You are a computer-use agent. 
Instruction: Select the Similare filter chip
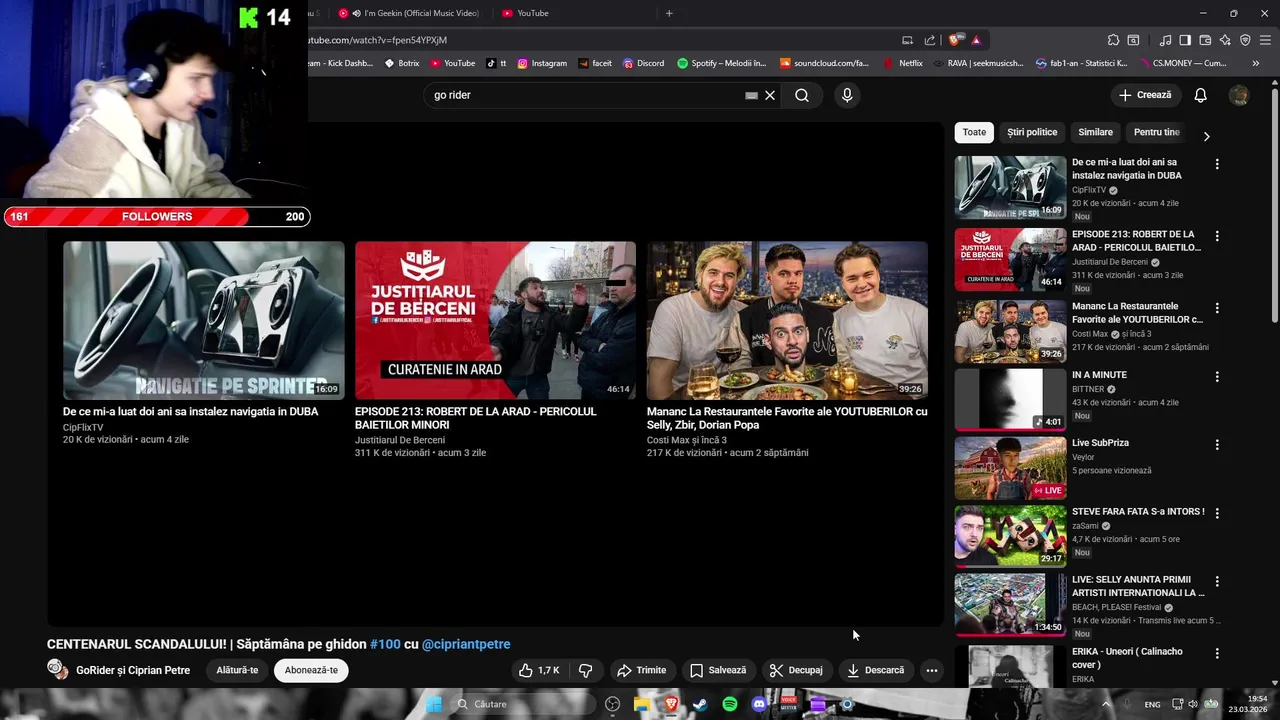click(1096, 132)
